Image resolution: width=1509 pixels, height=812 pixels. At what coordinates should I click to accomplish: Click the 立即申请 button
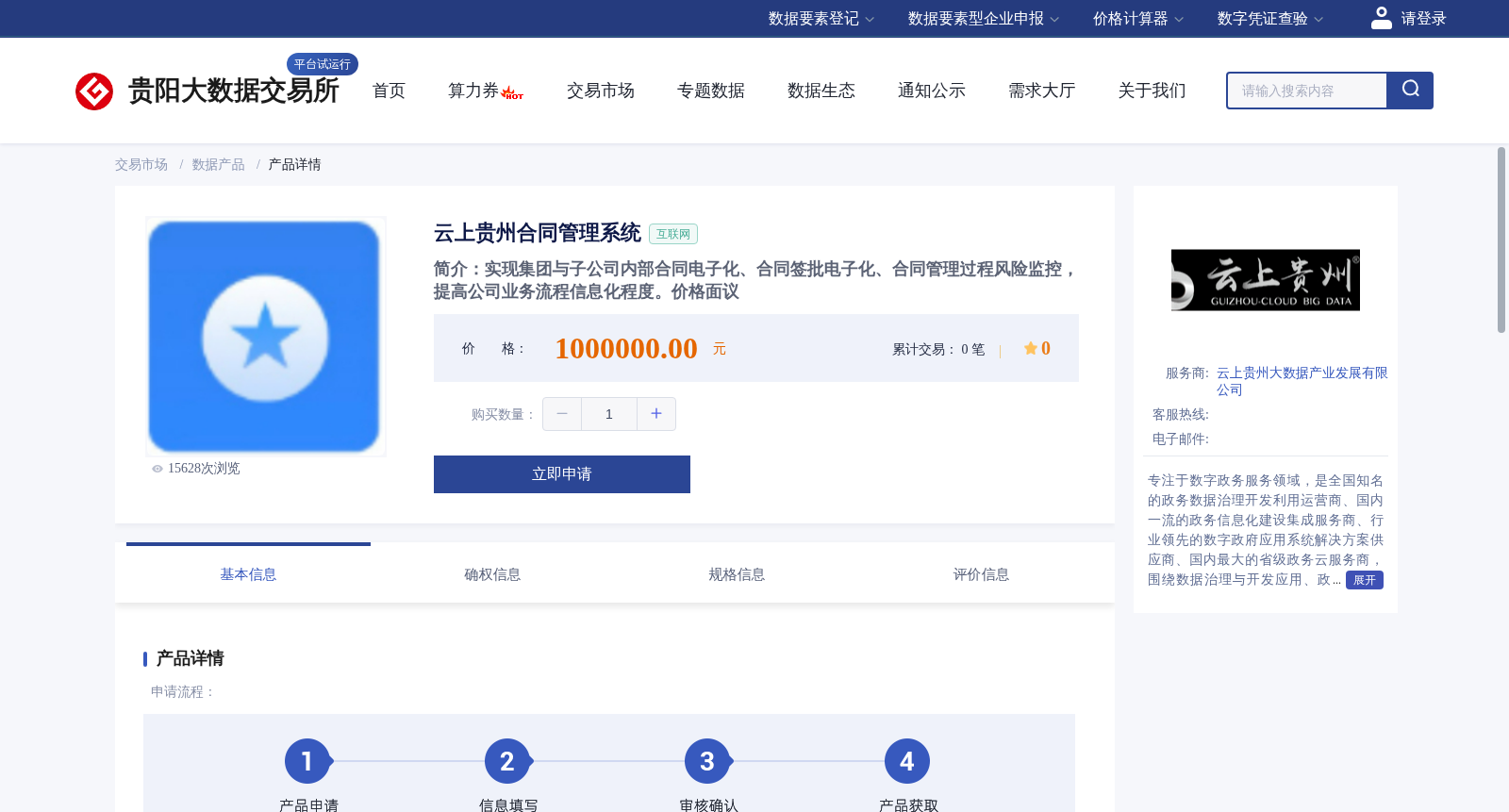tap(562, 474)
